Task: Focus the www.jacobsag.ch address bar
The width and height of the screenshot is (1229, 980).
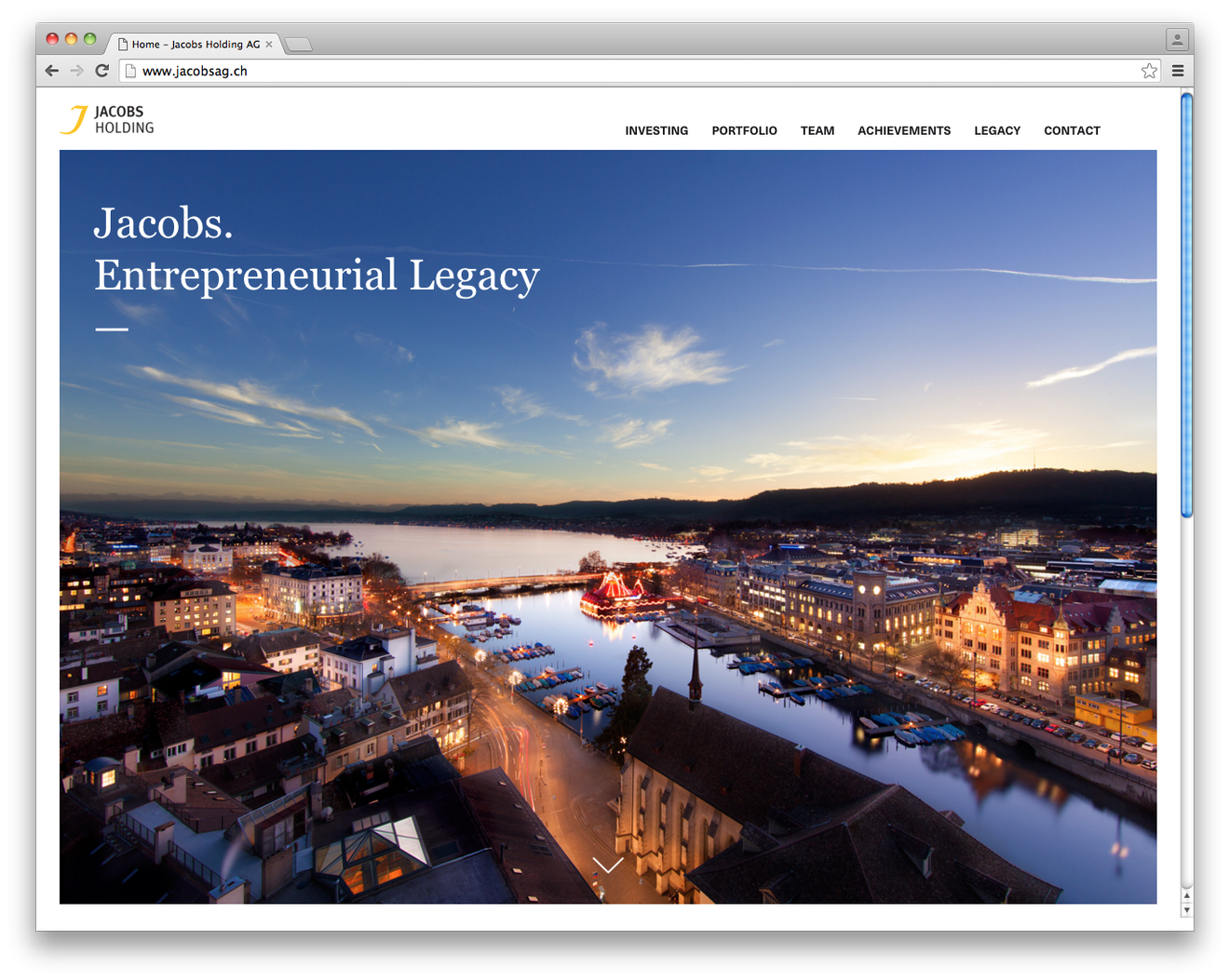Action: [x=633, y=71]
